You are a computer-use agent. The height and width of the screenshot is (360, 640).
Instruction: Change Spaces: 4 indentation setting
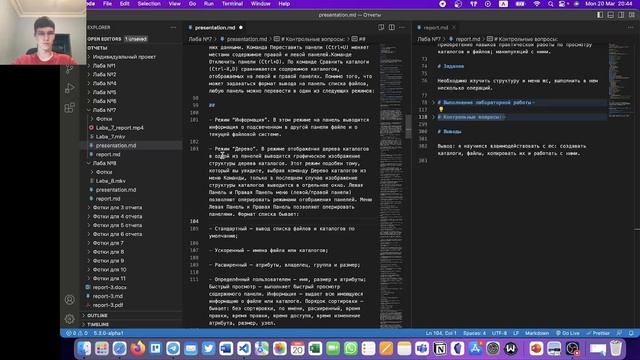(474, 333)
